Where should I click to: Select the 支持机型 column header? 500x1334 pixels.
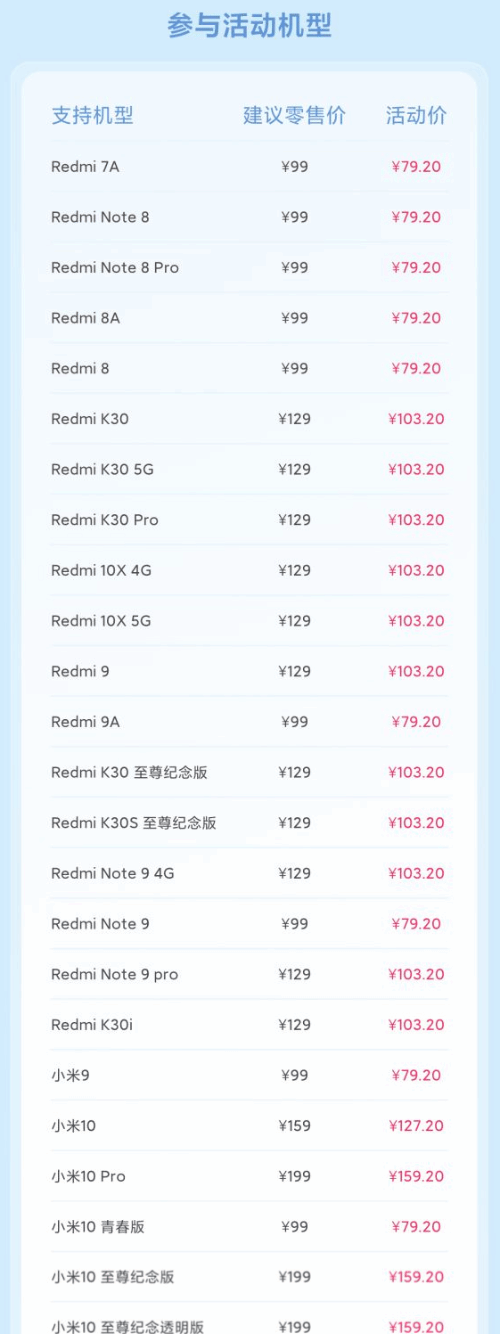point(92,115)
